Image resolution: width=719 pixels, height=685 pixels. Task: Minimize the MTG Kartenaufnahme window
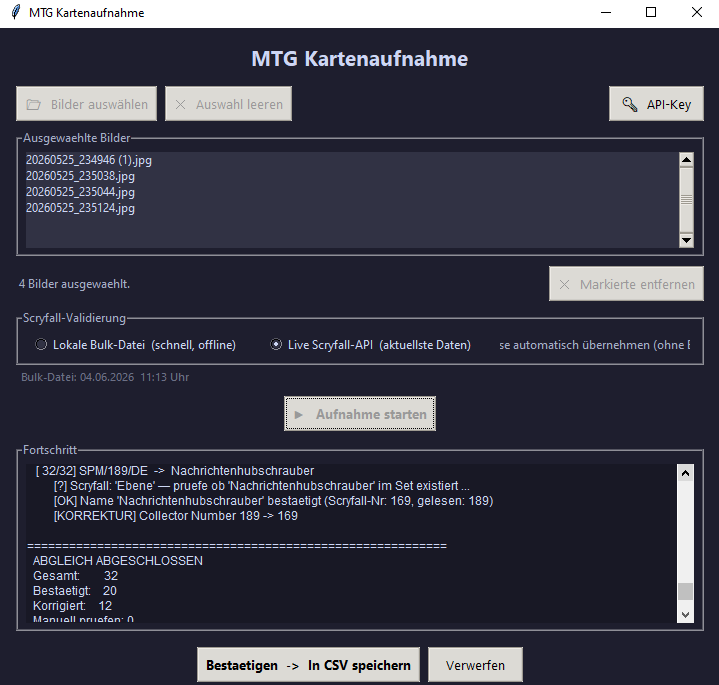click(606, 12)
